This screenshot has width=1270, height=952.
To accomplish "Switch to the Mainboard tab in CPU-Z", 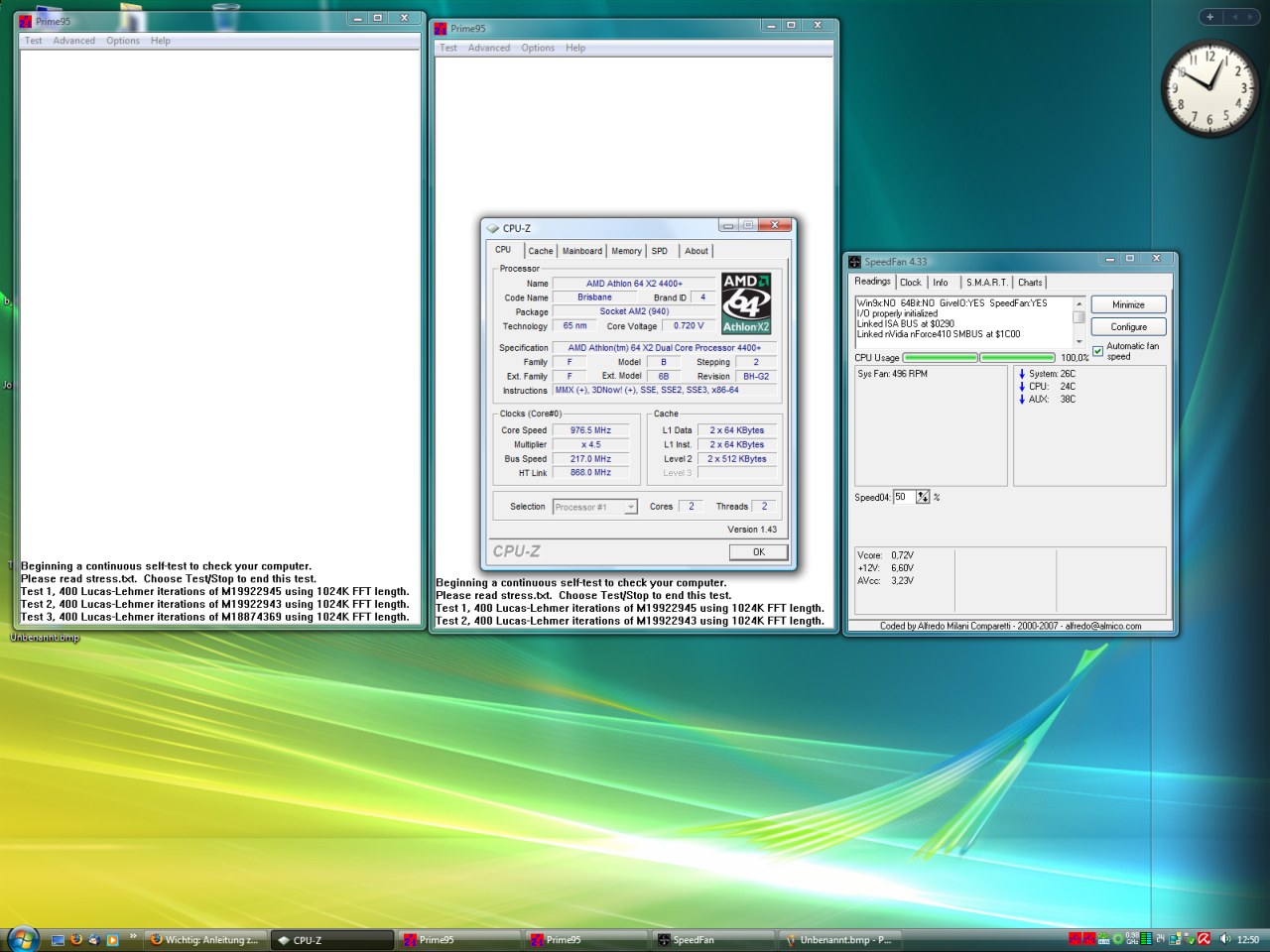I will (582, 251).
